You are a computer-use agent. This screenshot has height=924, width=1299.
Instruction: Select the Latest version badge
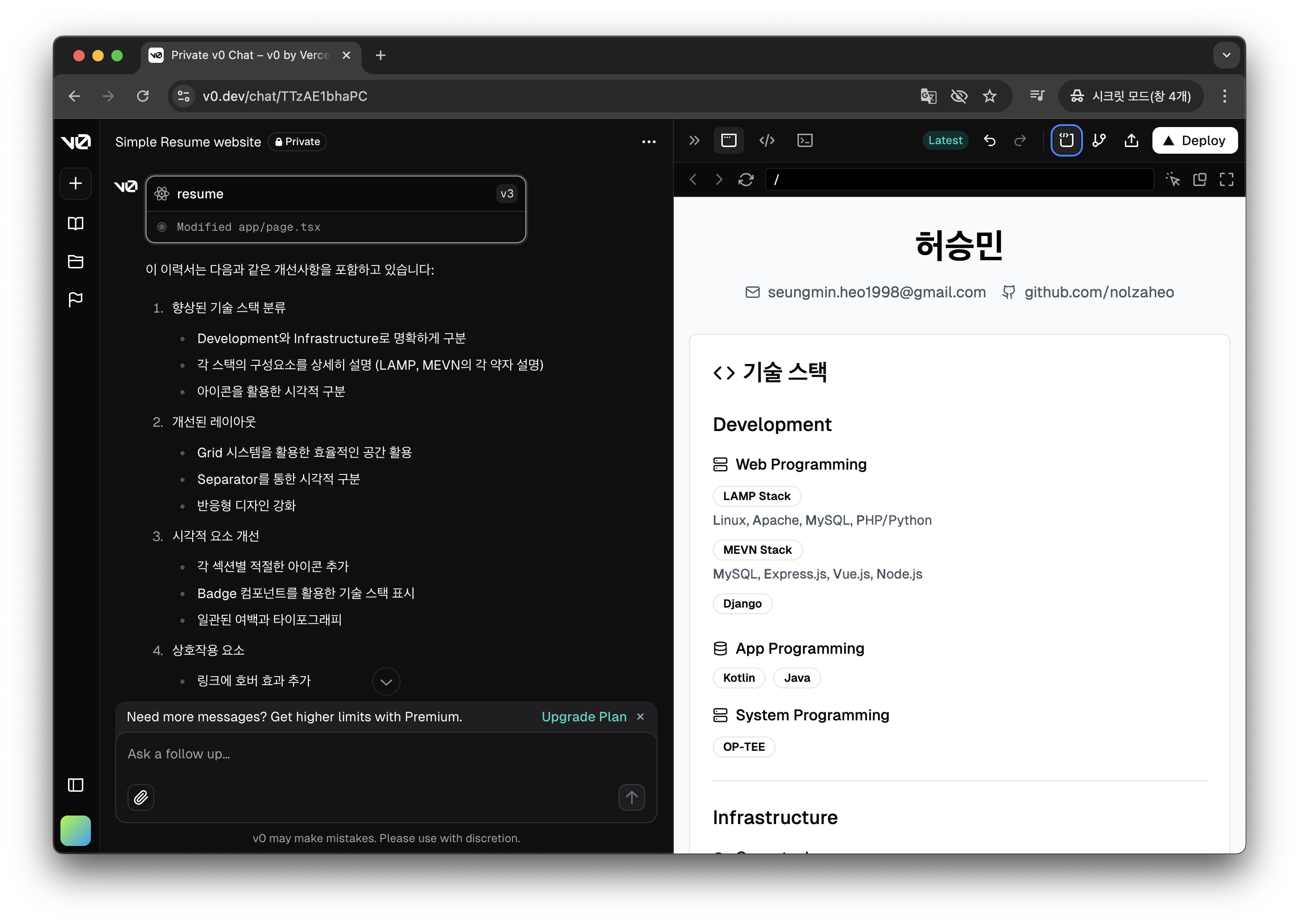(945, 140)
